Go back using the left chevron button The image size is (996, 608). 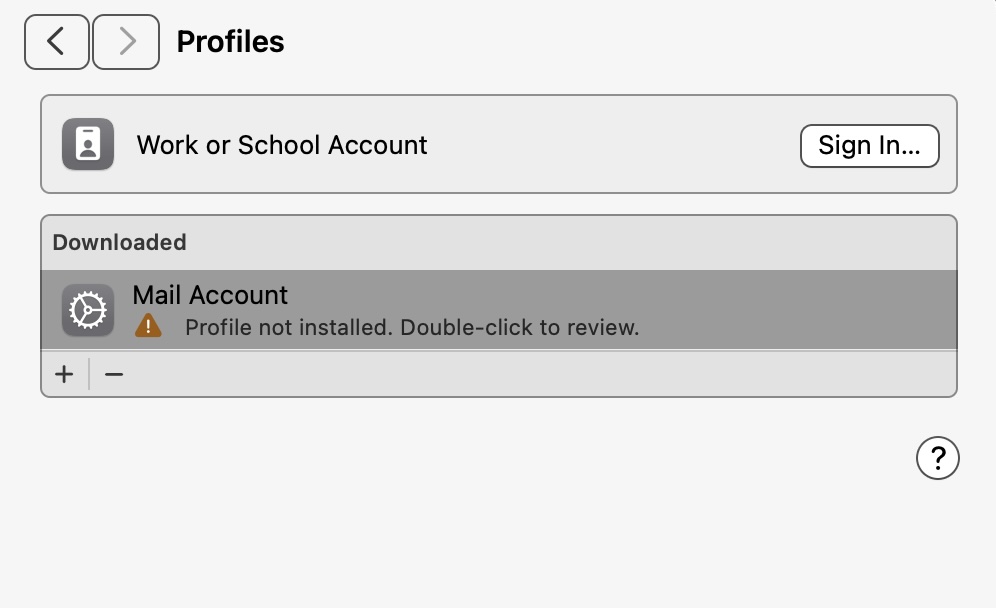57,42
